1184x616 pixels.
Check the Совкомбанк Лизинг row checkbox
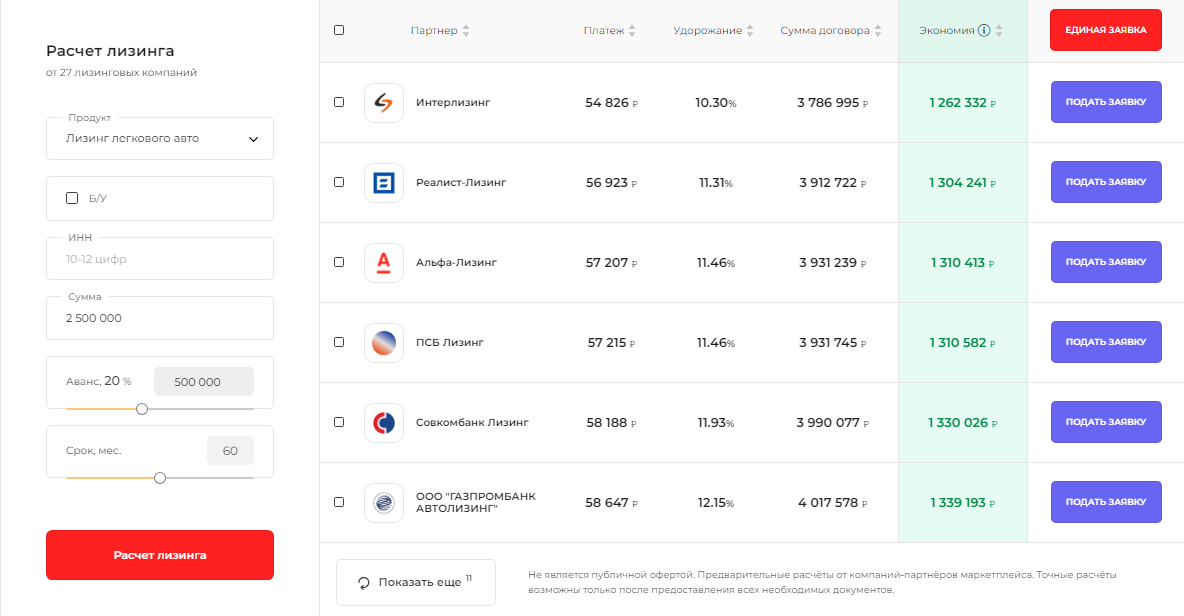(339, 422)
